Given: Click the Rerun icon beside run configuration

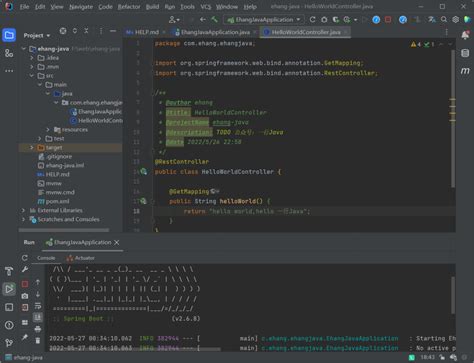Looking at the screenshot, I should (312, 20).
